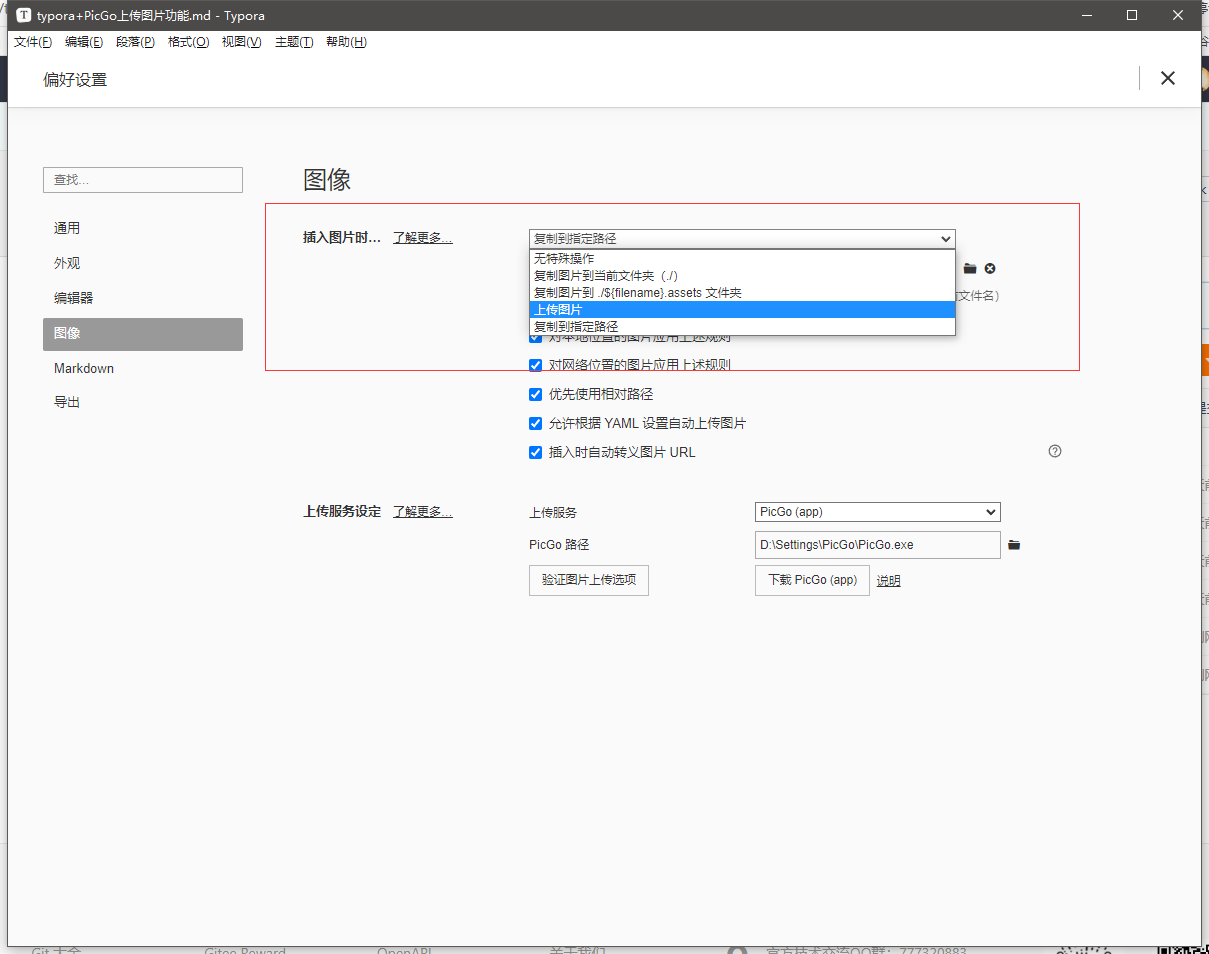The image size is (1209, 954).
Task: Open the 文件(F) menu
Action: coord(33,42)
